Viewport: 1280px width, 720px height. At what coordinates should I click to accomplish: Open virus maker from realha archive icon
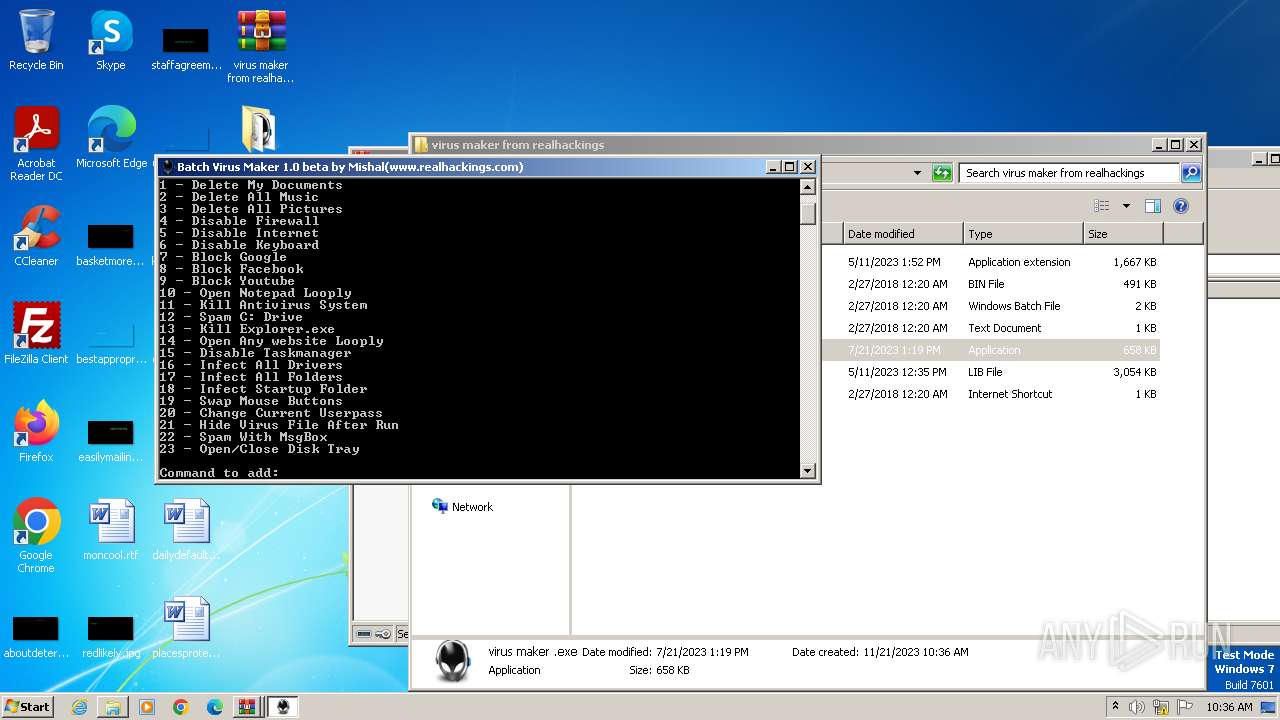point(261,46)
